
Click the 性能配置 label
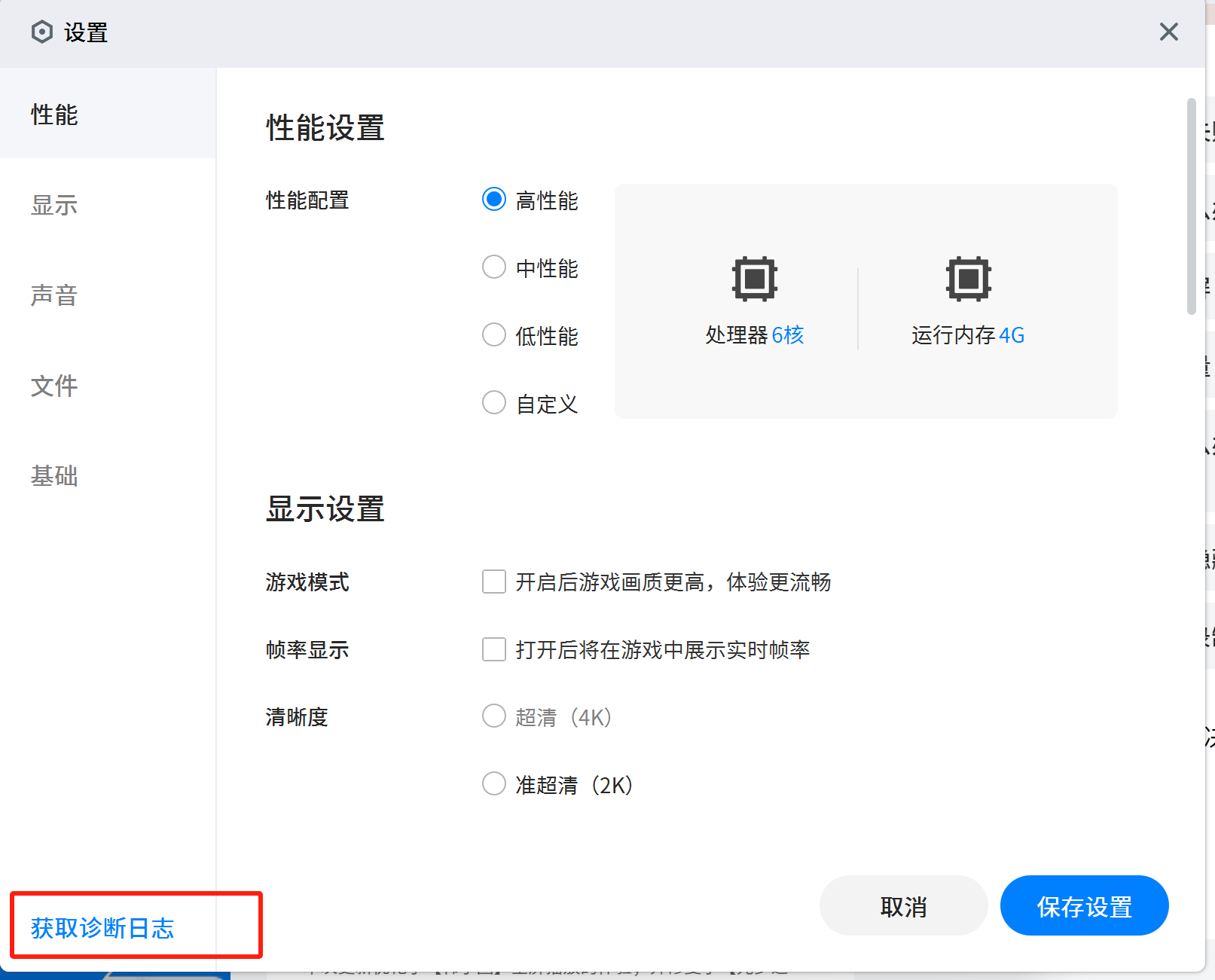pyautogui.click(x=307, y=200)
